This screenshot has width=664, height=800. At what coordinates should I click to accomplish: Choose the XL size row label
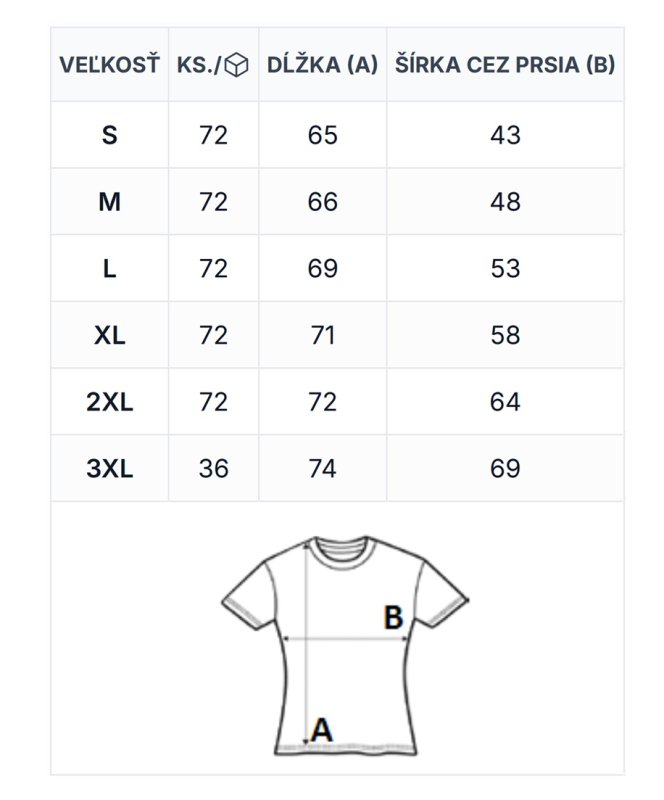click(x=109, y=335)
